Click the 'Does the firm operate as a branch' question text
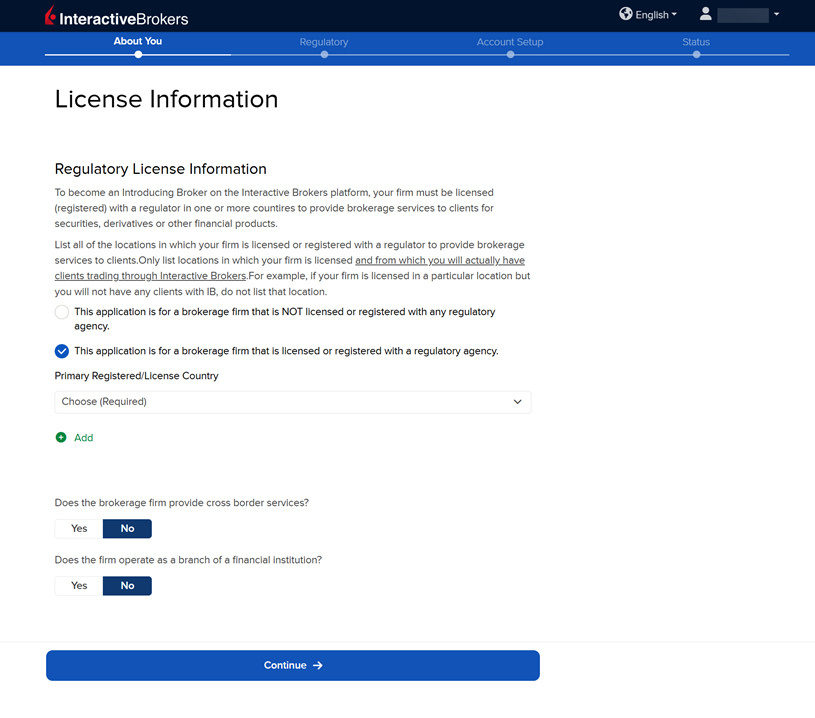 pos(188,560)
